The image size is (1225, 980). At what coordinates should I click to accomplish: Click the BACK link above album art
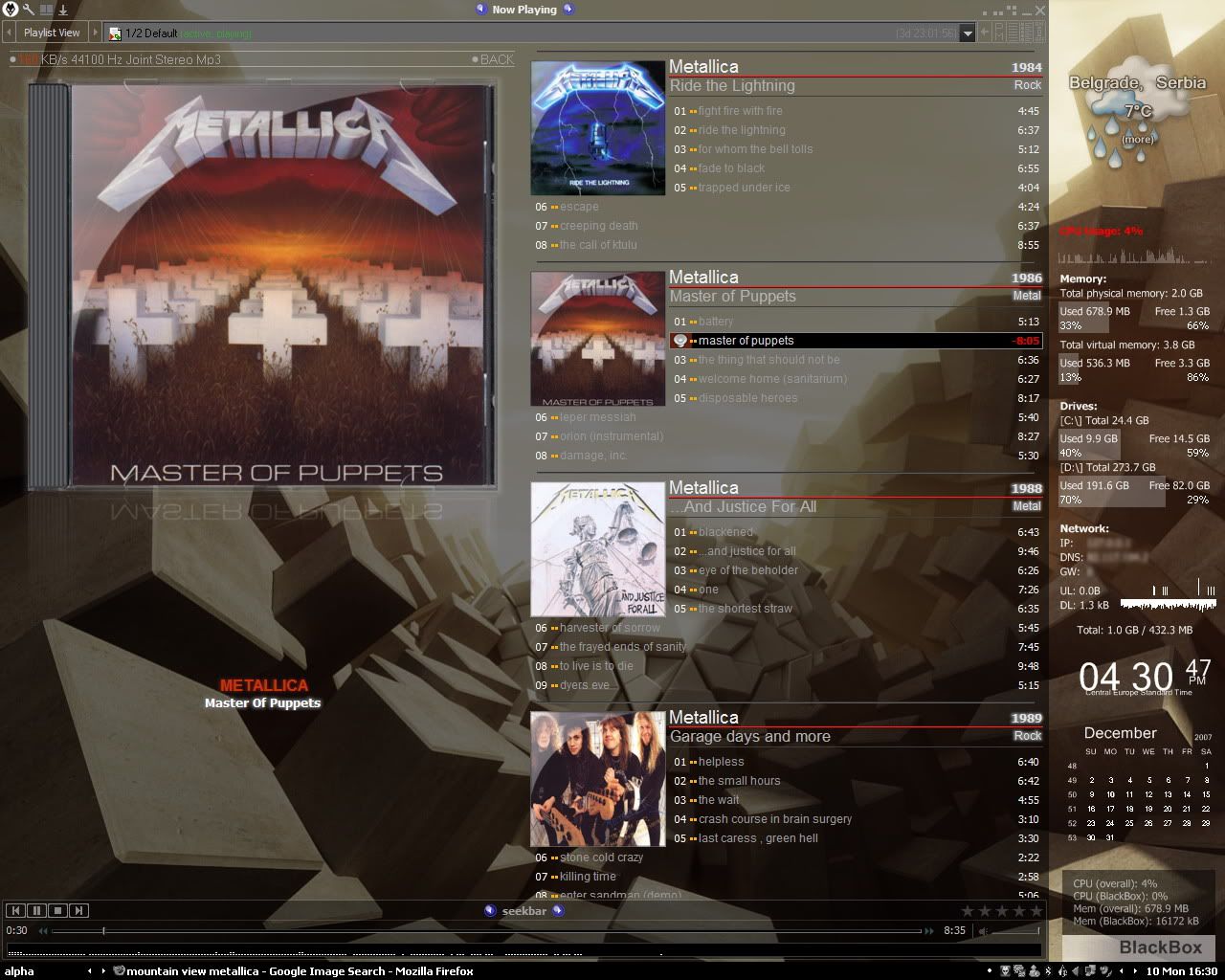[x=493, y=59]
